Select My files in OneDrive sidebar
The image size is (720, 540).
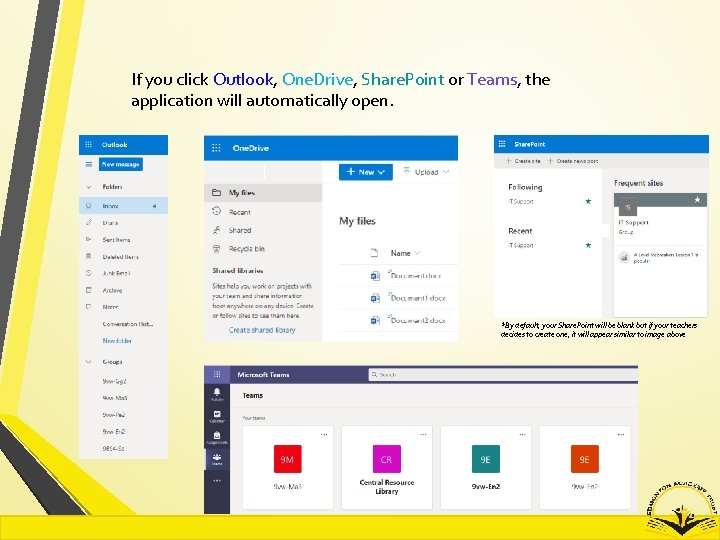coord(263,193)
